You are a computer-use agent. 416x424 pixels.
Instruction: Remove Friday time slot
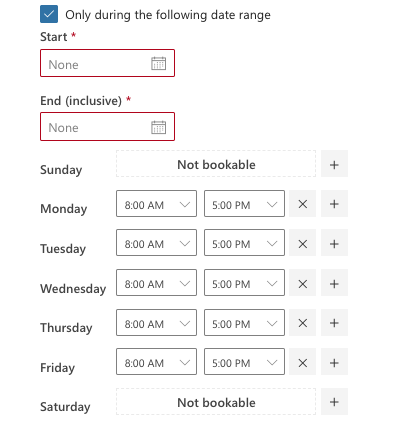(302, 362)
